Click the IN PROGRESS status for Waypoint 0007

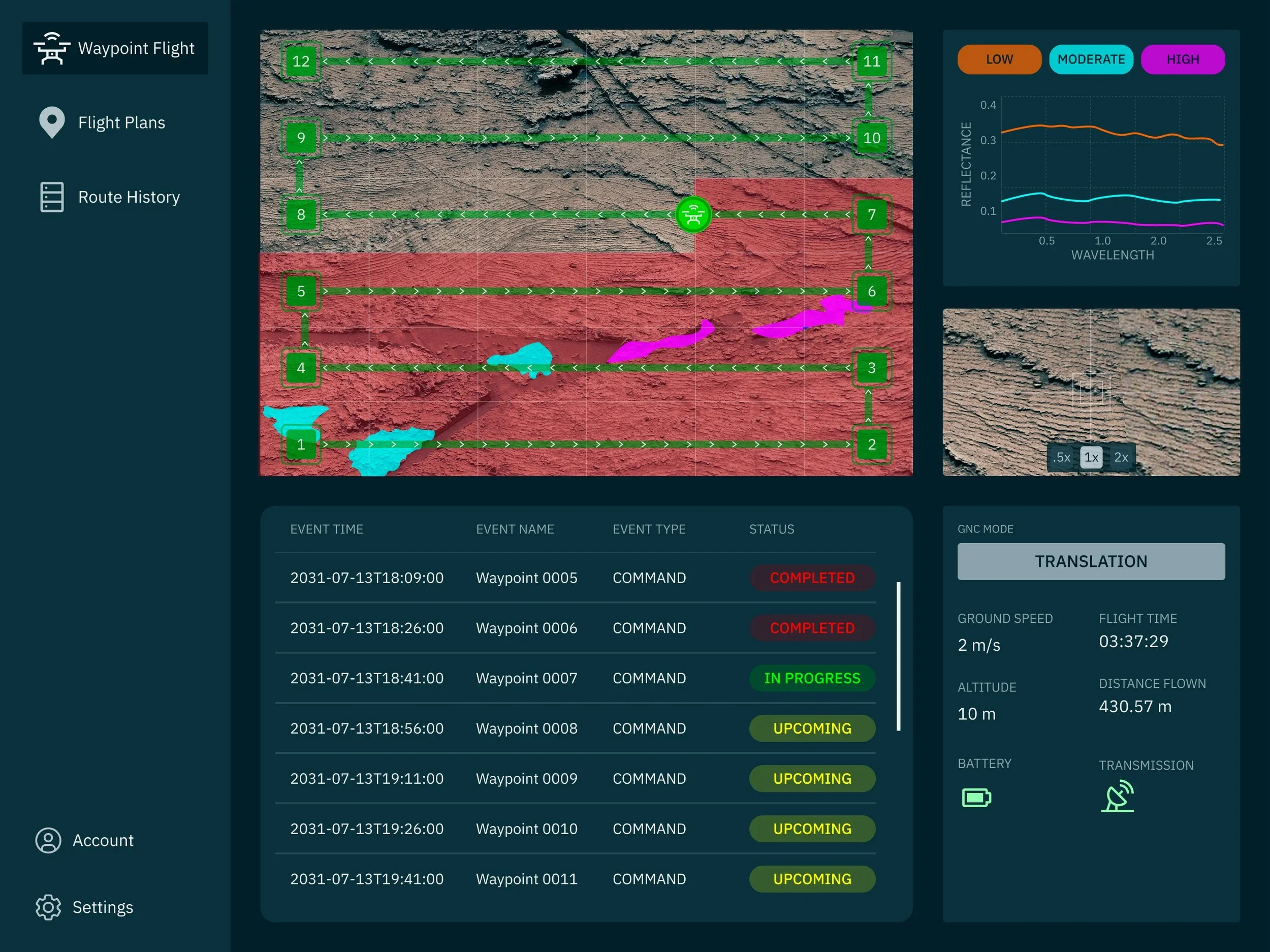812,678
